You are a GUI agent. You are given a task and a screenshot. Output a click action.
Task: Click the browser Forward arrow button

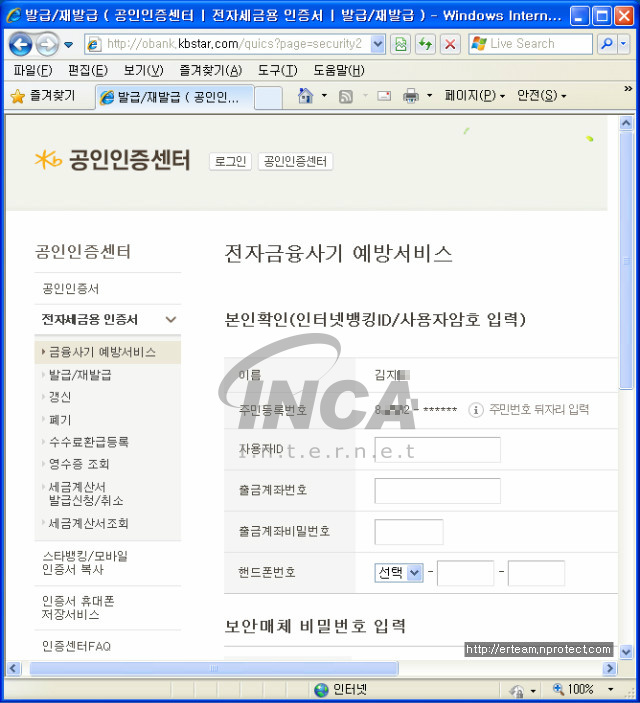click(x=47, y=44)
